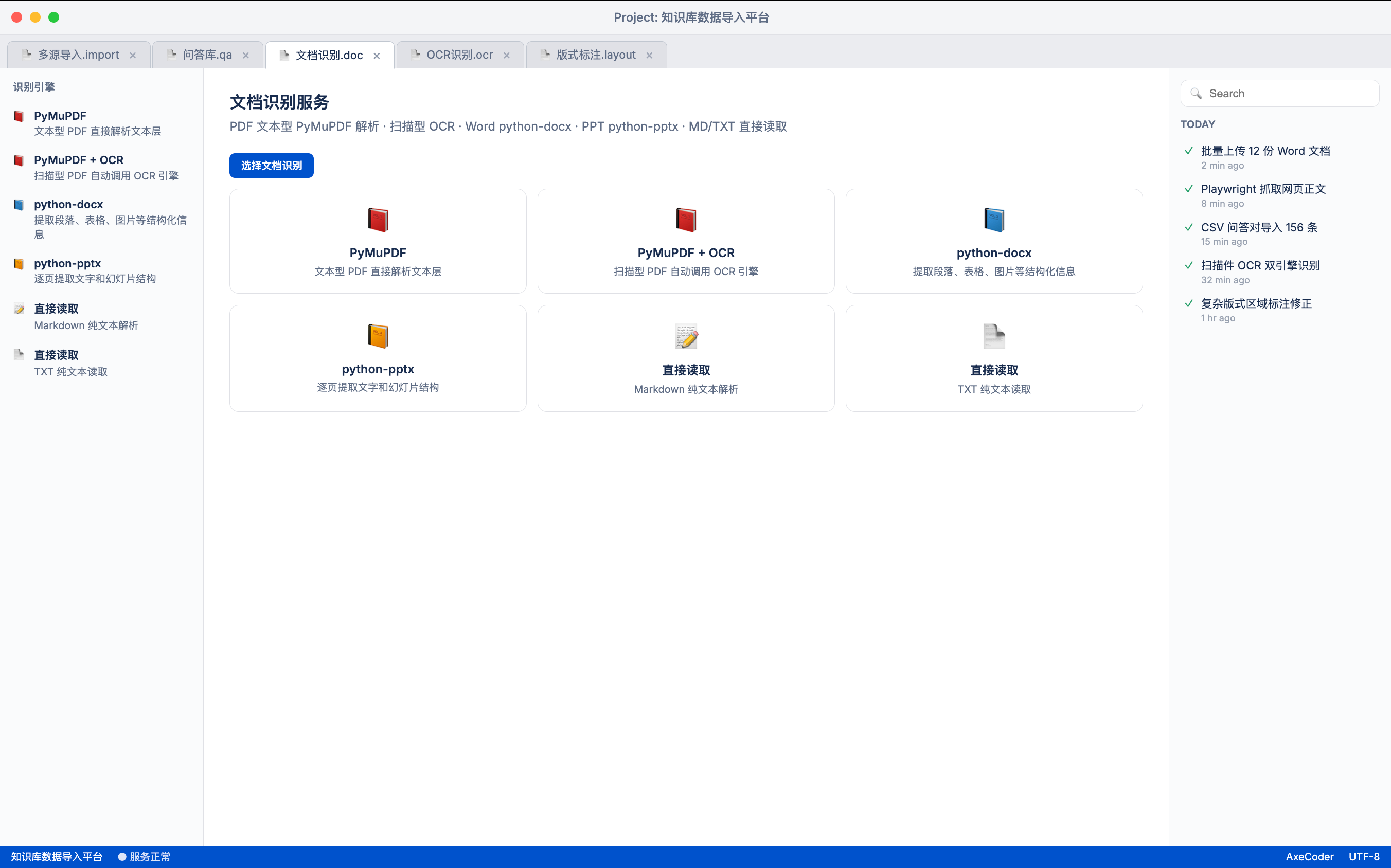
Task: Open the PyMuPDF + OCR card title
Action: pos(686,252)
